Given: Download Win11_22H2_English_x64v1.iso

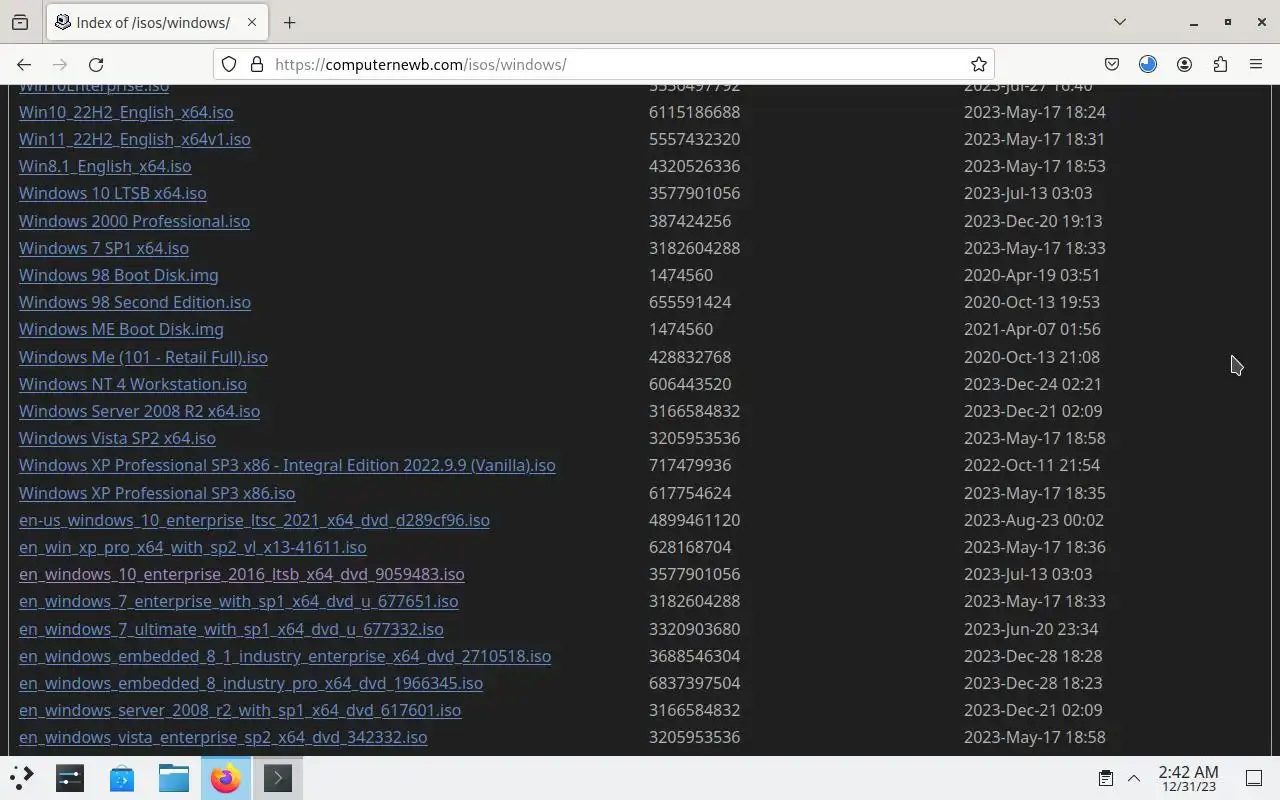Looking at the screenshot, I should click(x=135, y=139).
